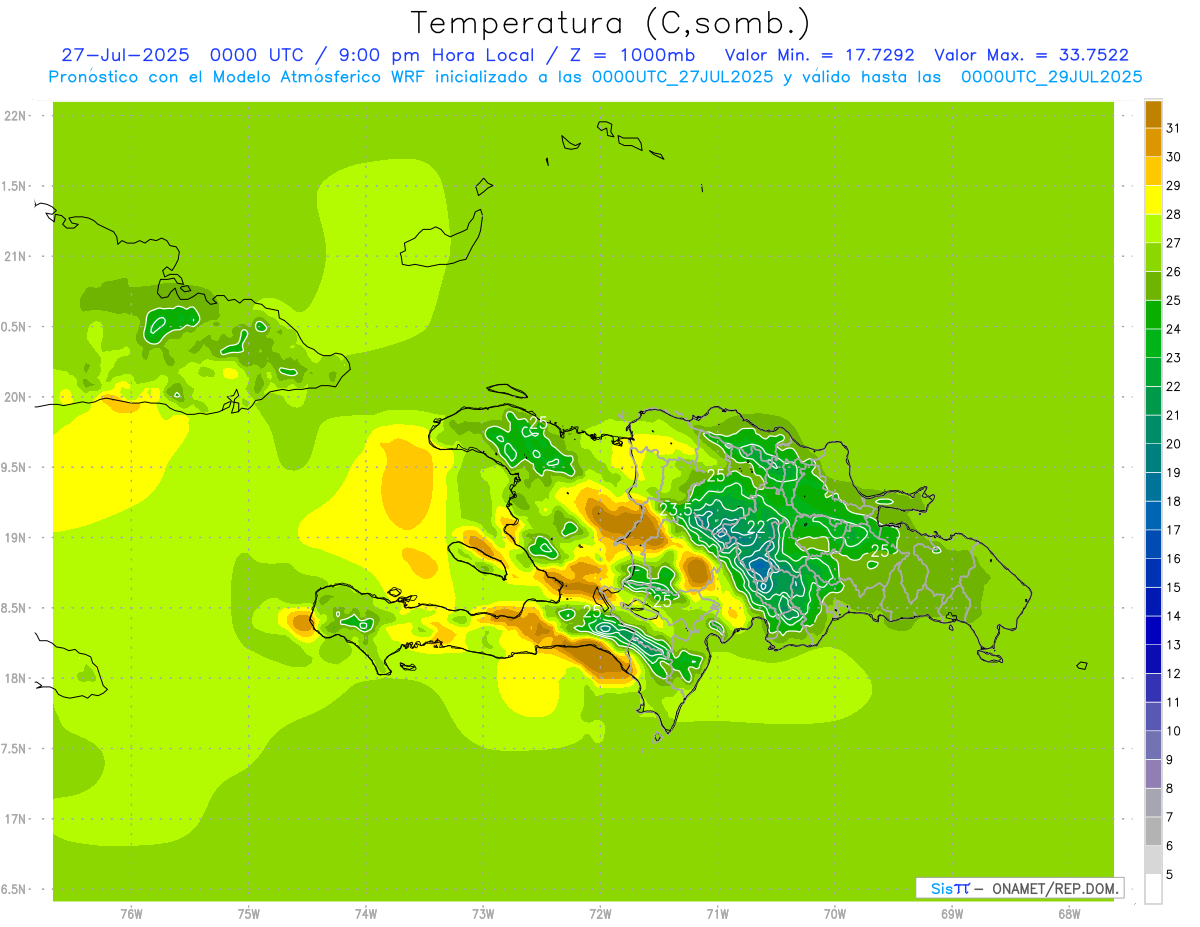The height and width of the screenshot is (927, 1200).
Task: Click the yellow legend band between 28 and 29
Action: (1153, 200)
